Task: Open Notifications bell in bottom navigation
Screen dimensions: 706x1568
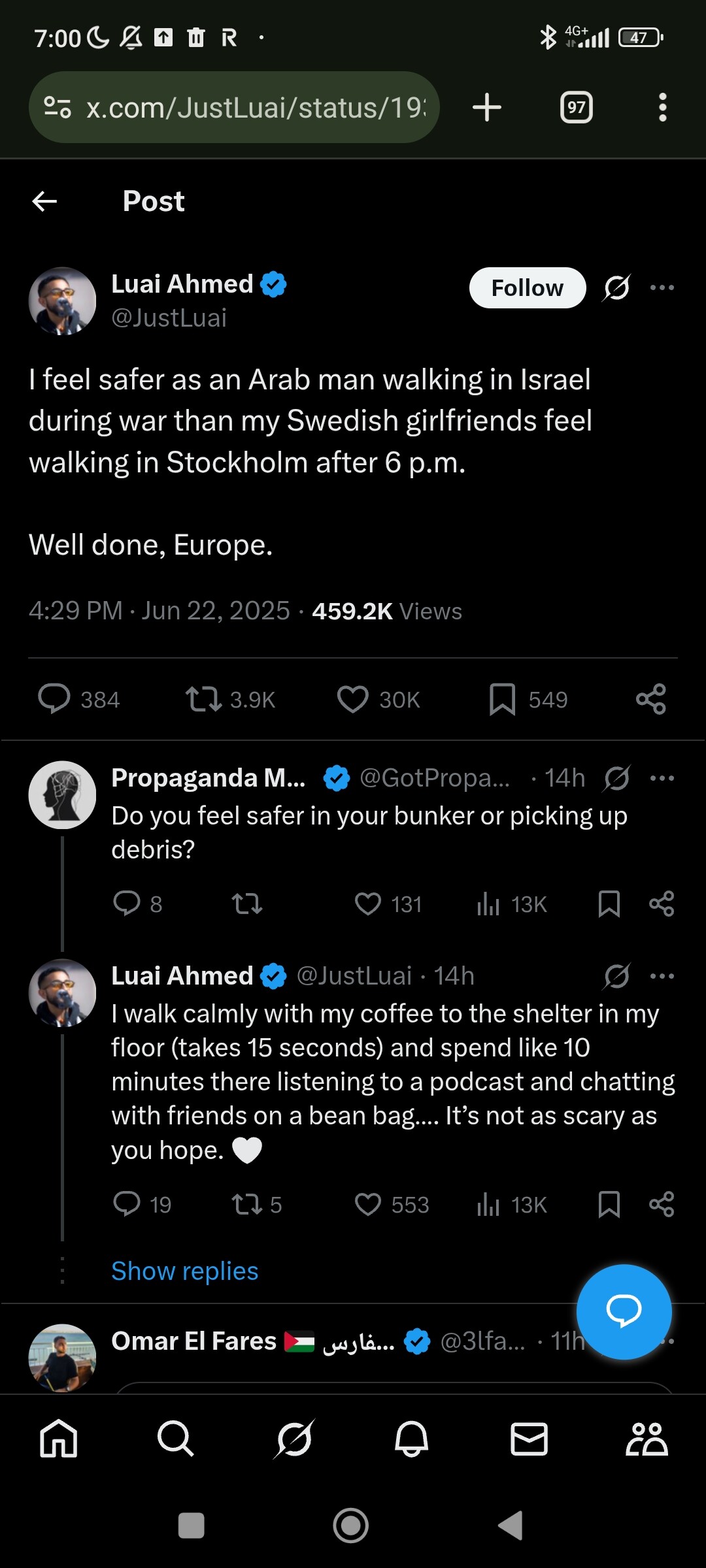Action: (x=411, y=1439)
